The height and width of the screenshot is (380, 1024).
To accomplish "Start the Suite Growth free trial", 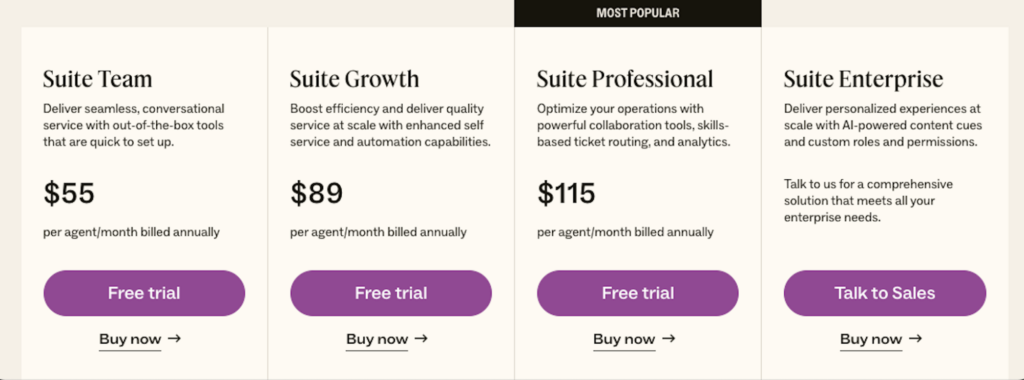I will click(391, 293).
